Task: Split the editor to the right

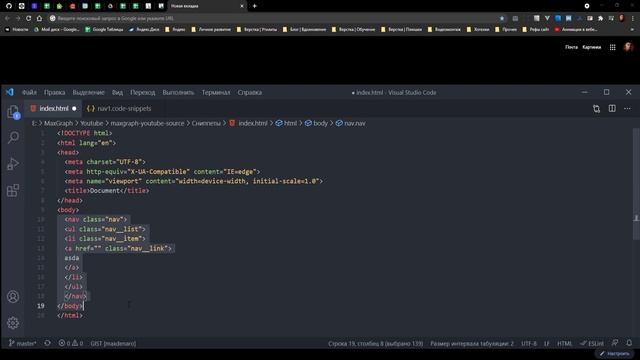Action: pyautogui.click(x=612, y=109)
